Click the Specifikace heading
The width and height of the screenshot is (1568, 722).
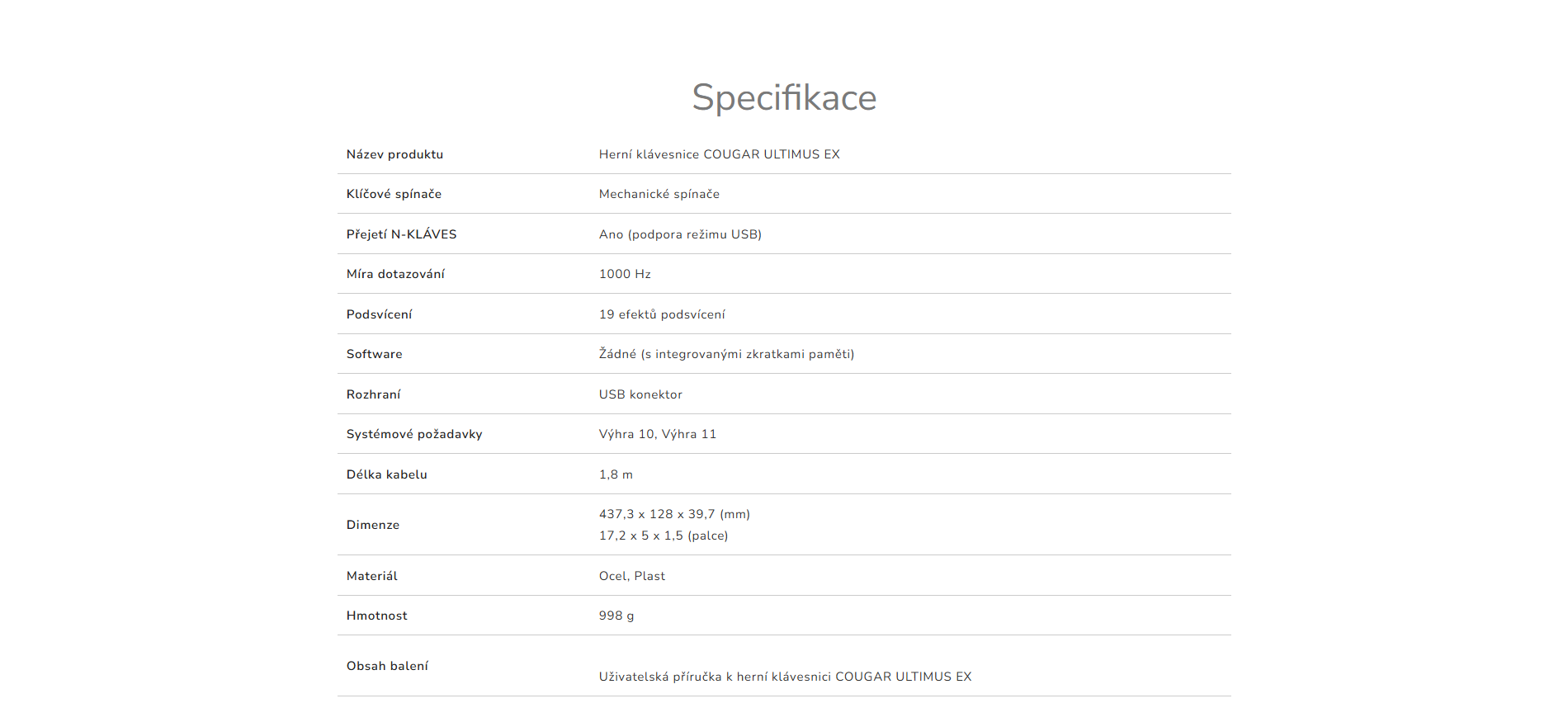[x=784, y=97]
